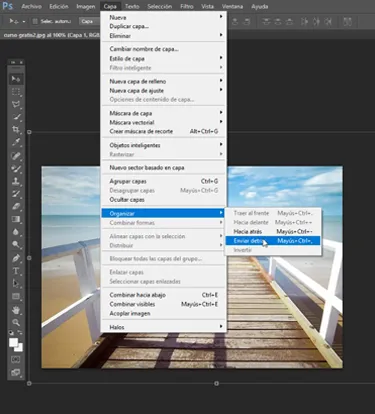Image resolution: width=375 pixels, height=414 pixels.
Task: Change the screen mode
Action: pos(16,372)
